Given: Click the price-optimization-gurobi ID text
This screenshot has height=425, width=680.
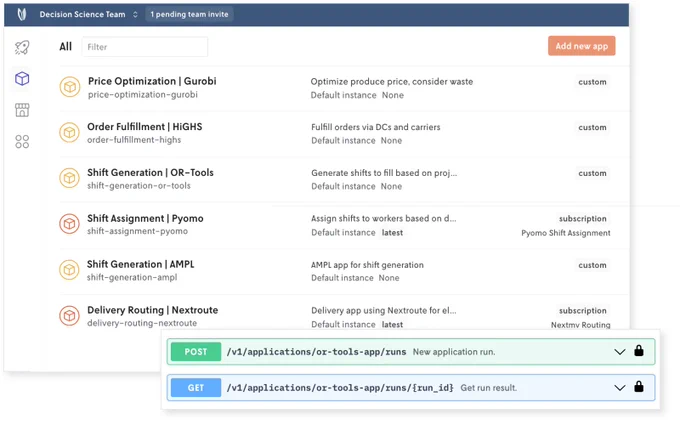Looking at the screenshot, I should (143, 95).
